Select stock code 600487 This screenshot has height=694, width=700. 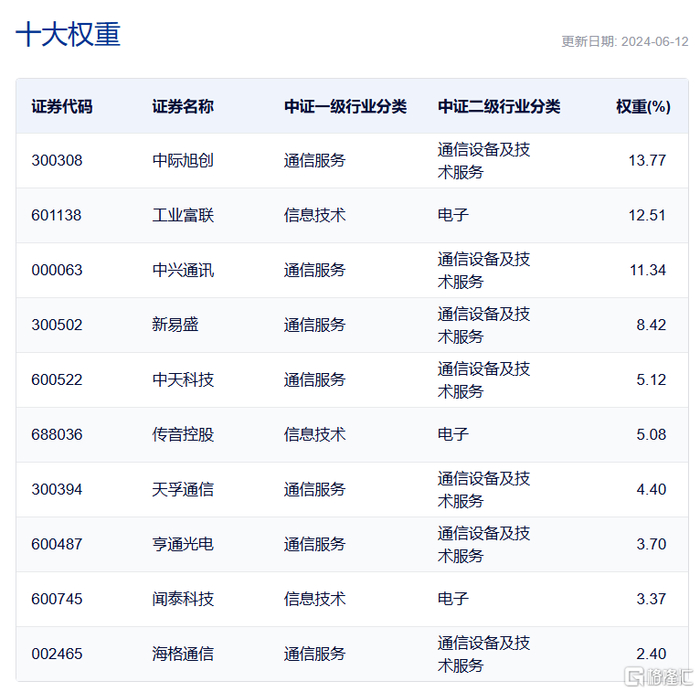coord(57,544)
